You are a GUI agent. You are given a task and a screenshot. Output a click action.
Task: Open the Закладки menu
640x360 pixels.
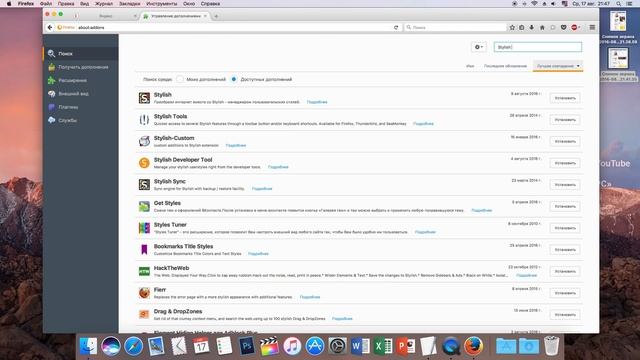(x=129, y=4)
